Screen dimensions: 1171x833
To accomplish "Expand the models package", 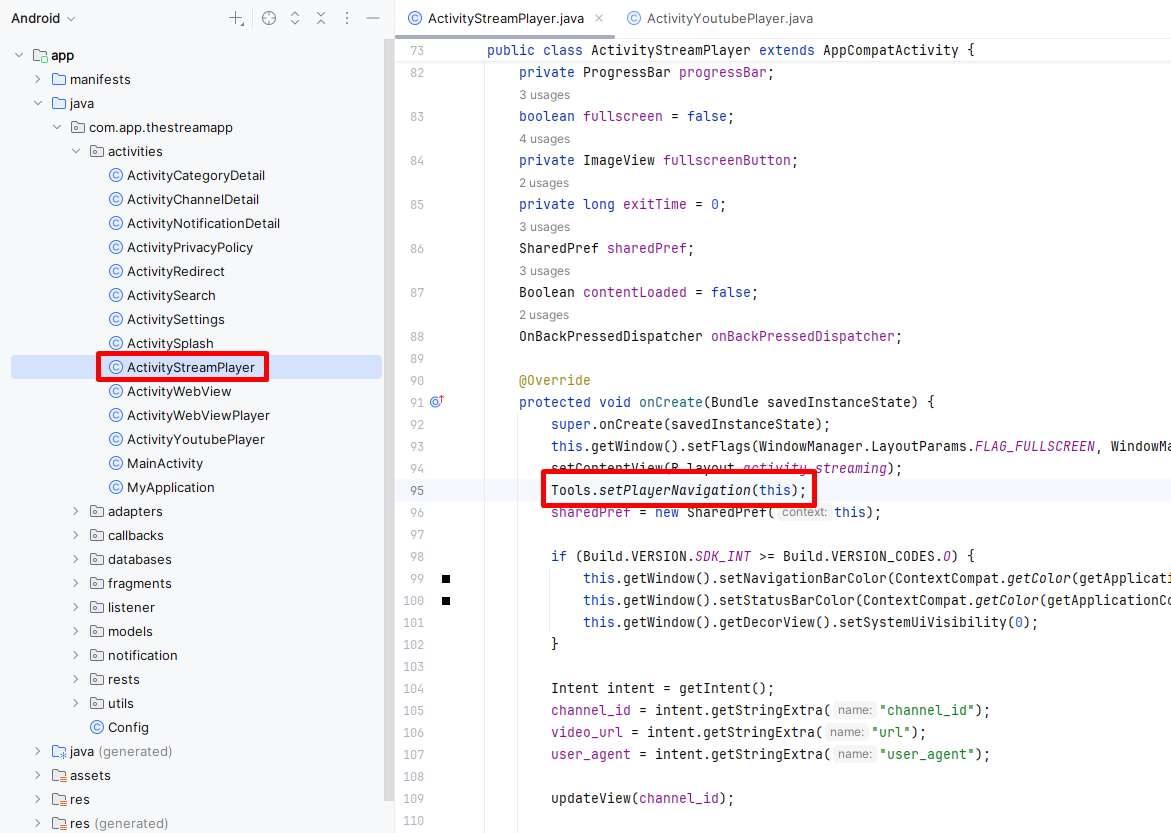I will point(76,631).
